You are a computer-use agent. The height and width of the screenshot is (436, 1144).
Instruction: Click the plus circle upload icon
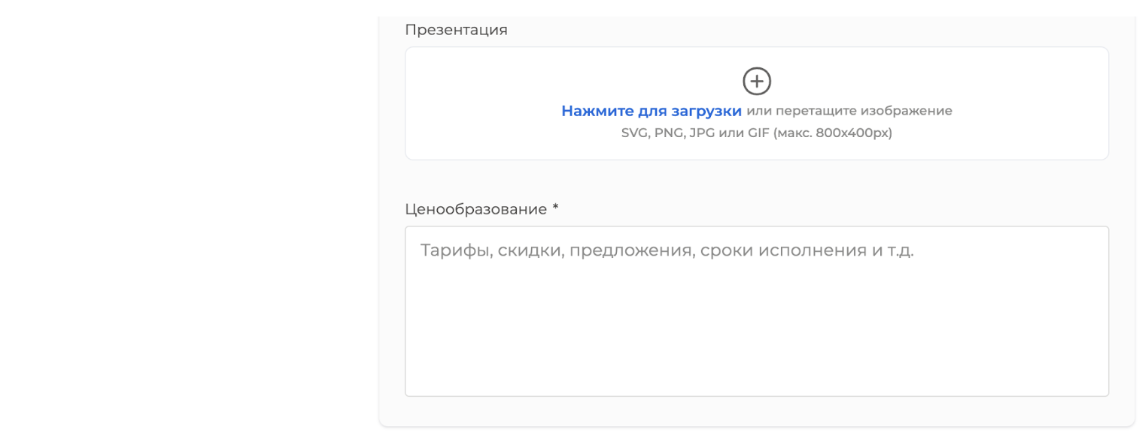(x=757, y=81)
